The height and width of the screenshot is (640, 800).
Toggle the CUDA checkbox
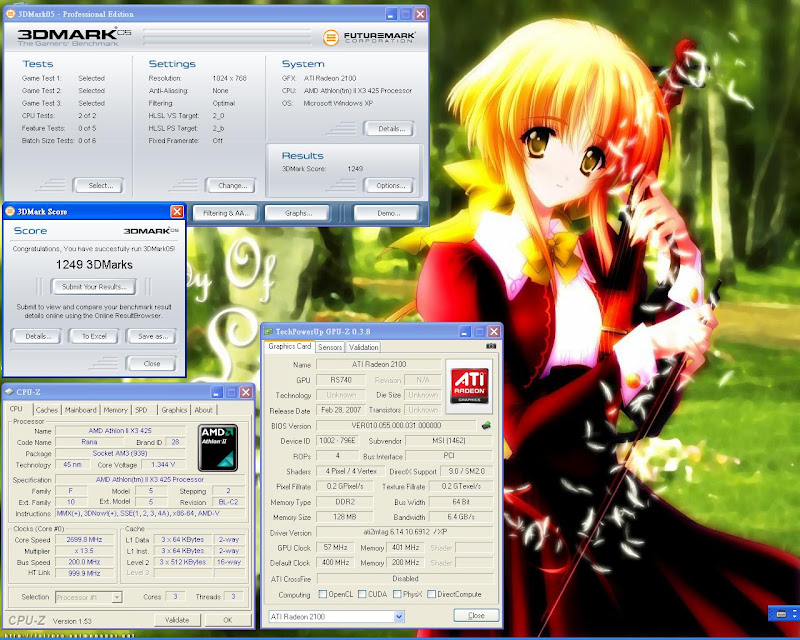(362, 594)
